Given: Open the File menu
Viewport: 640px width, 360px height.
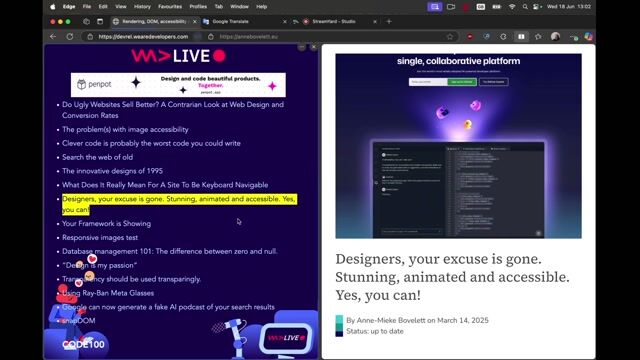Looking at the screenshot, I should (x=87, y=7).
